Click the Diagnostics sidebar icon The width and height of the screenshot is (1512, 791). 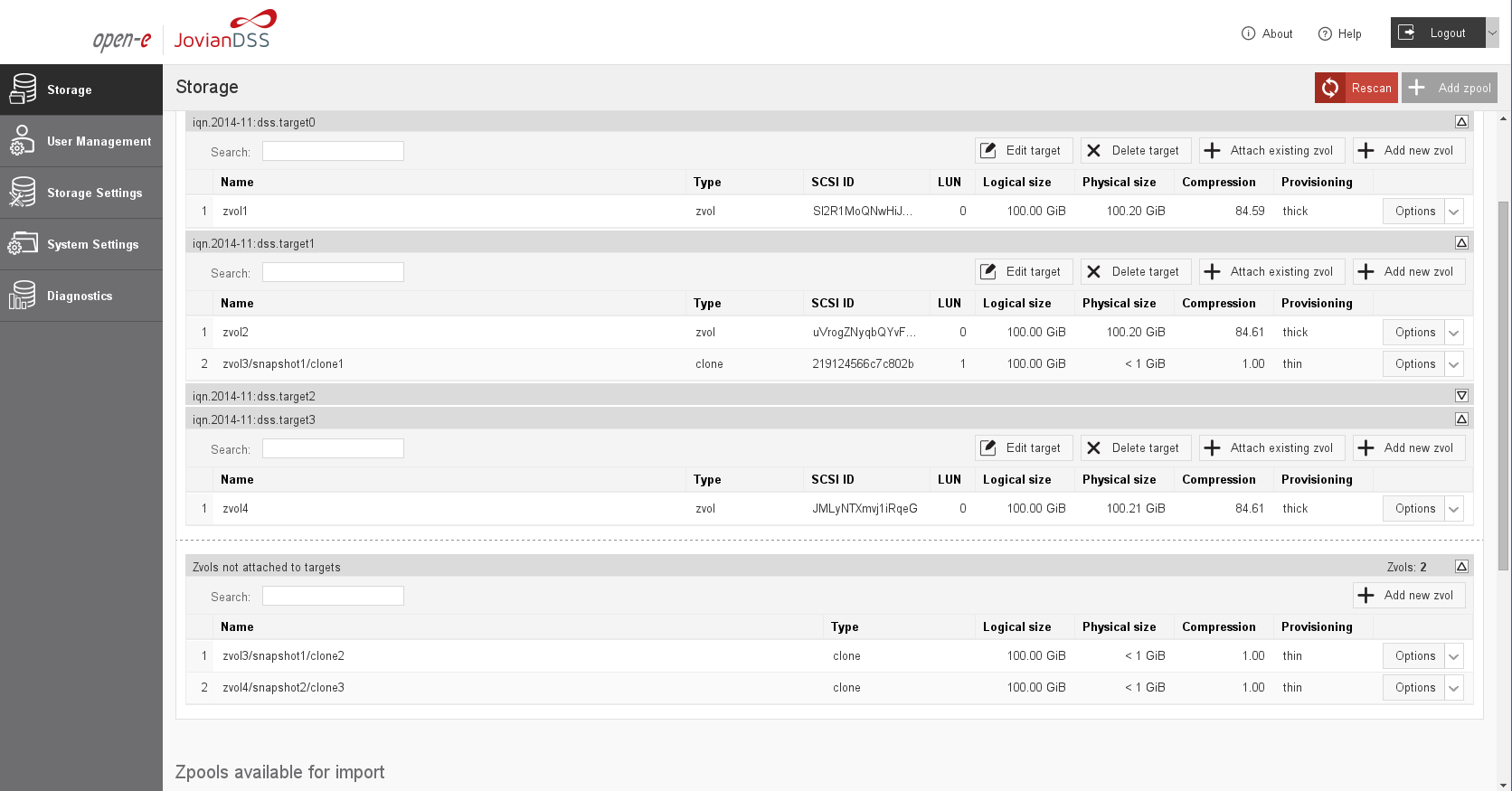[x=24, y=296]
